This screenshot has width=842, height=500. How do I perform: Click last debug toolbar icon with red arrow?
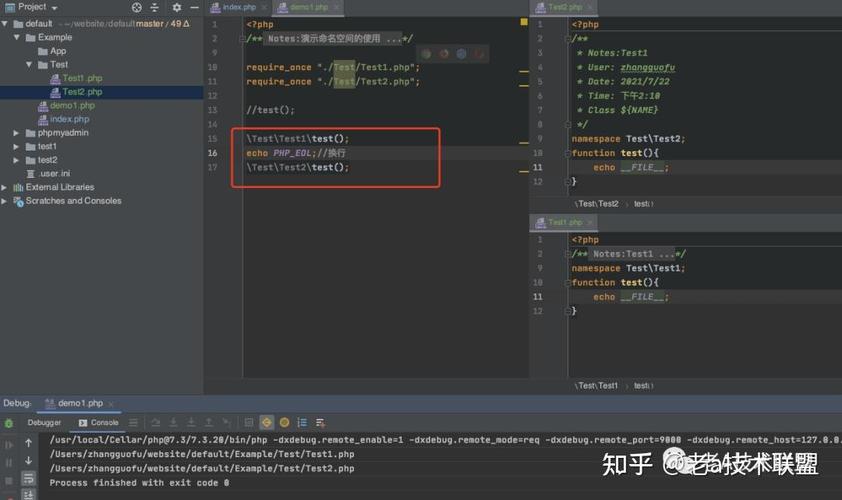(x=321, y=423)
